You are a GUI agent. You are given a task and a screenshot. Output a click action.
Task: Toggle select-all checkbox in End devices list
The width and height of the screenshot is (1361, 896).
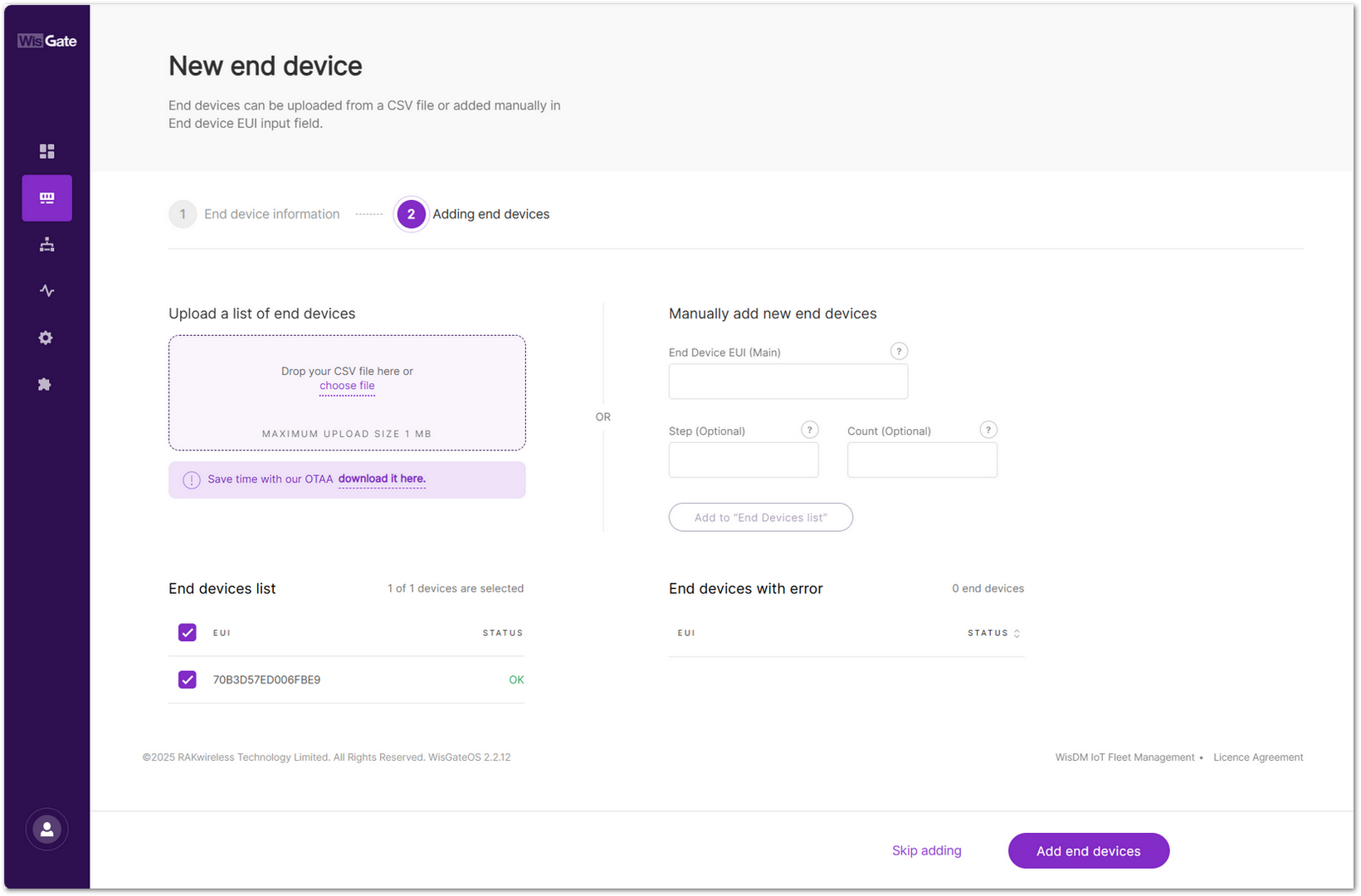[x=188, y=632]
